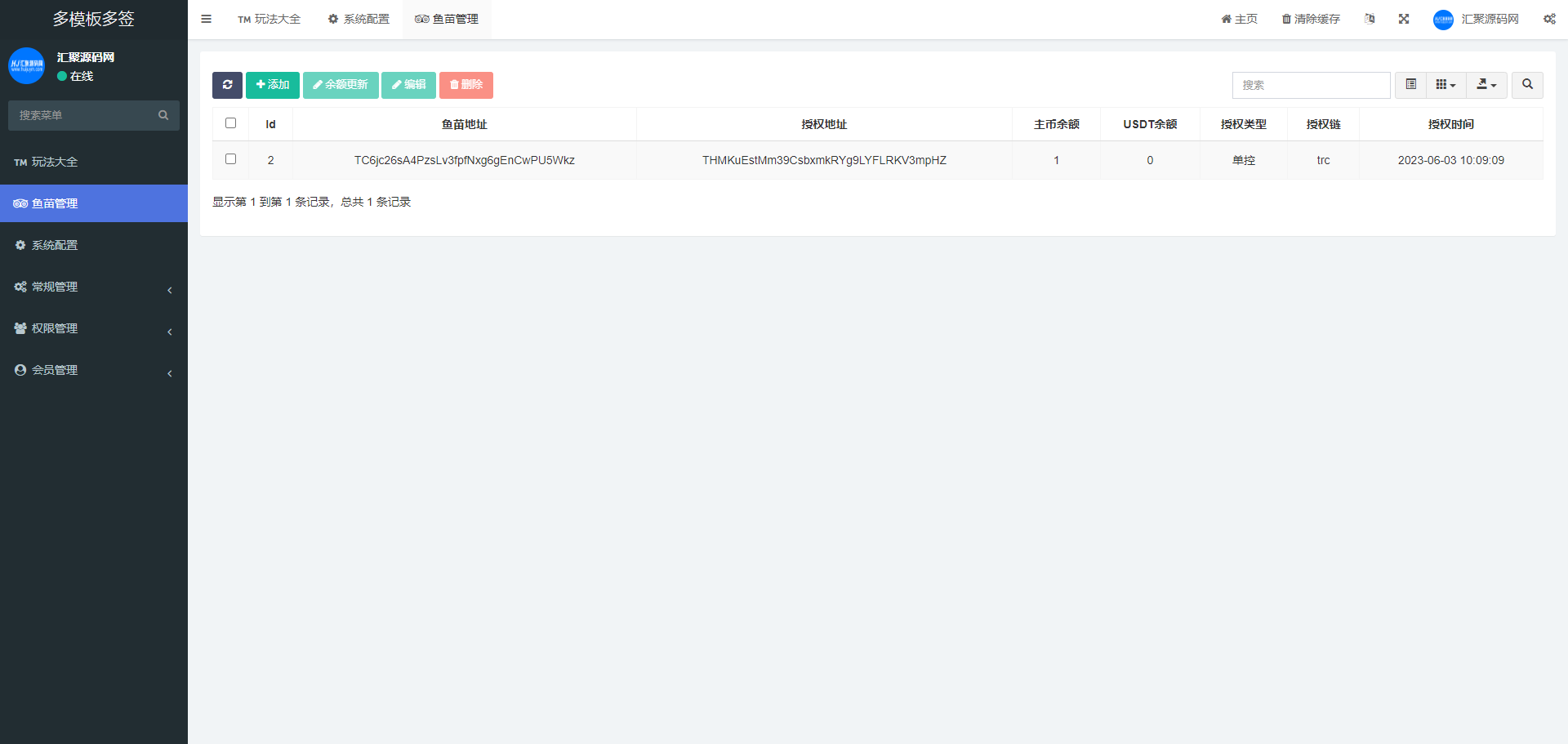Click the search icon in sidebar menu search

pyautogui.click(x=163, y=115)
